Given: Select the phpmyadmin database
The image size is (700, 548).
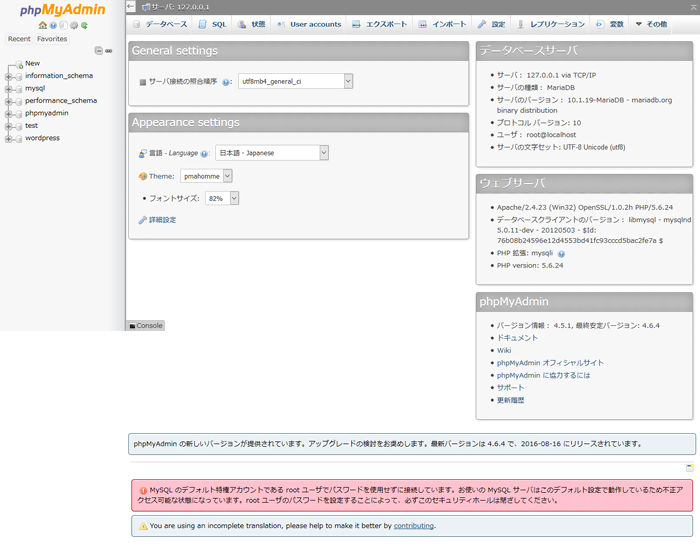Looking at the screenshot, I should [x=46, y=113].
